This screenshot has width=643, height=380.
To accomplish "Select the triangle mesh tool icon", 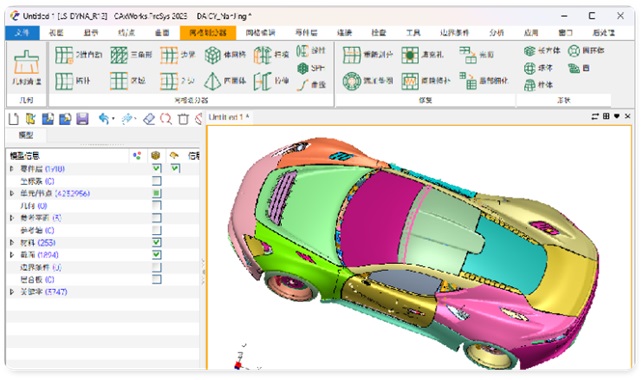I will (x=119, y=55).
